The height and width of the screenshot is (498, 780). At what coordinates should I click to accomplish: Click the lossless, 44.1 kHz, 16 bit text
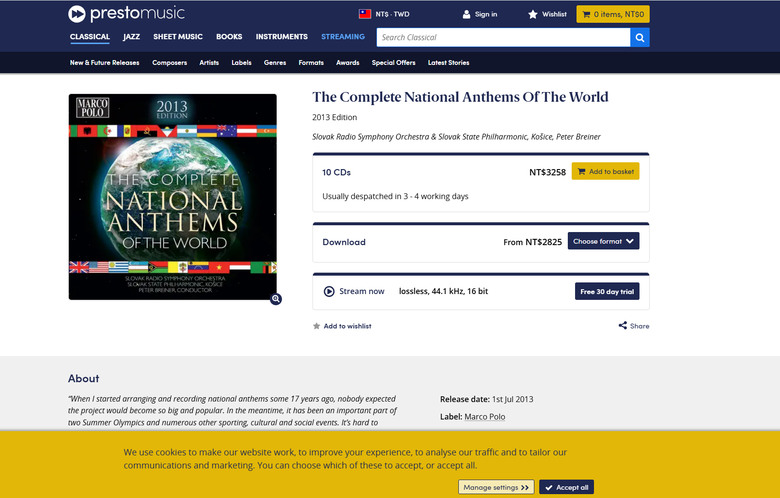tap(443, 292)
